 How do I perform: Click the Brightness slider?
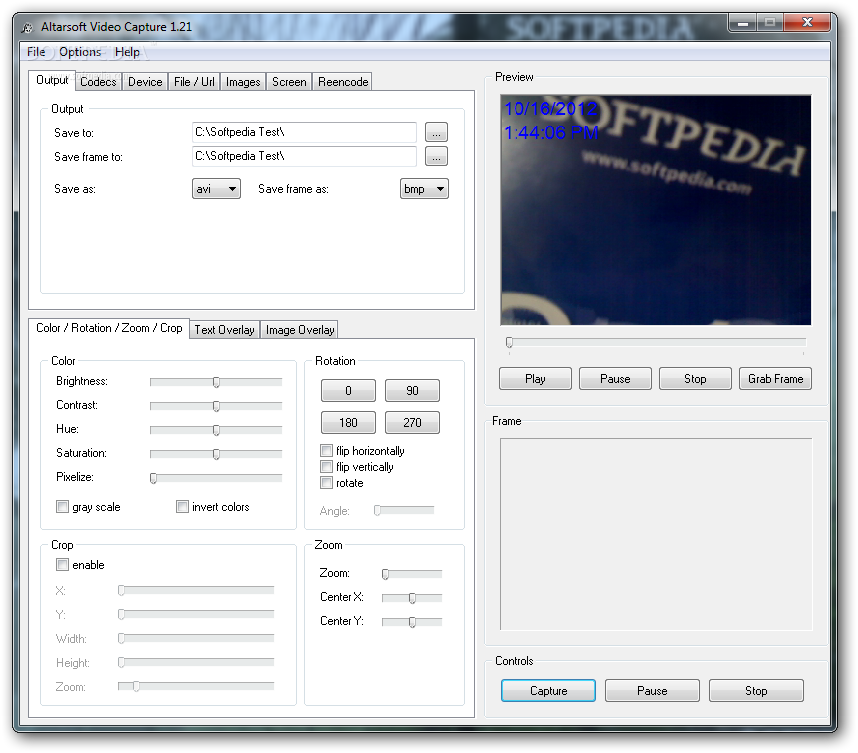click(216, 382)
